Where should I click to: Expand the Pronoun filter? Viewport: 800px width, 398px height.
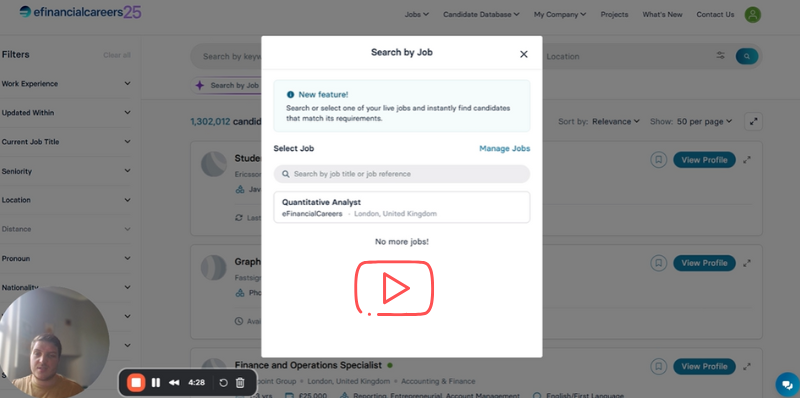pyautogui.click(x=66, y=259)
